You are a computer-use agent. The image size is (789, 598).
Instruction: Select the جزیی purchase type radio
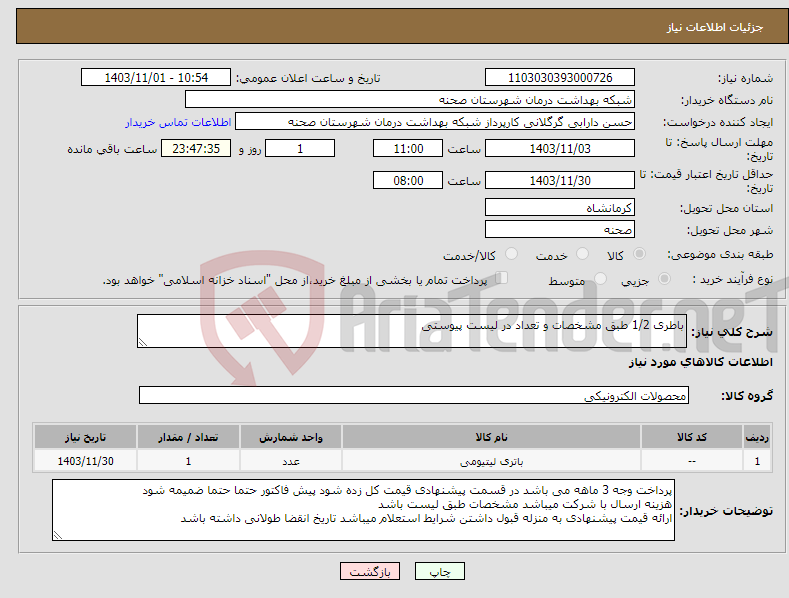(664, 279)
